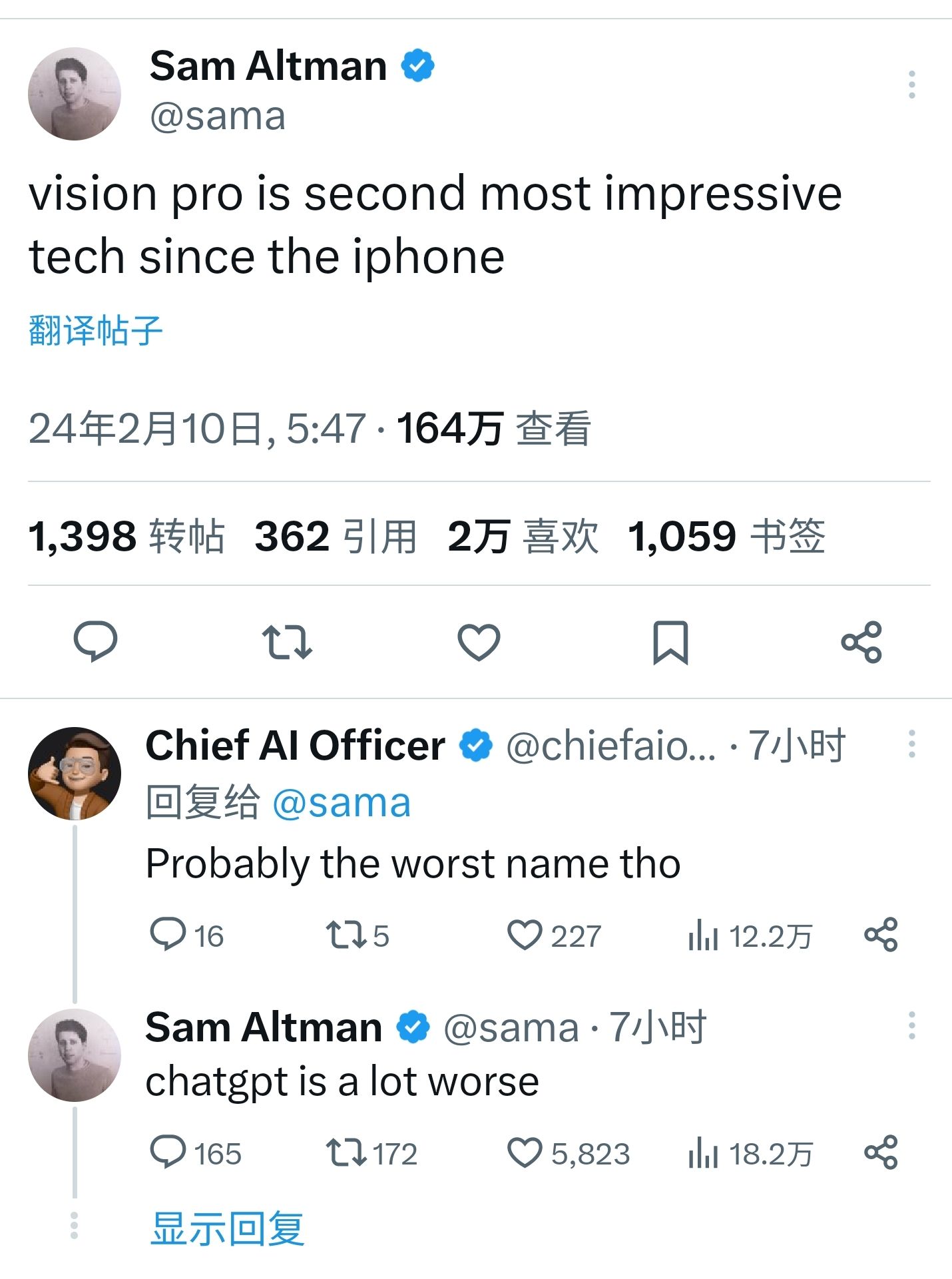Click 显示回复 to show replies
This screenshot has width=952, height=1279.
[228, 1228]
